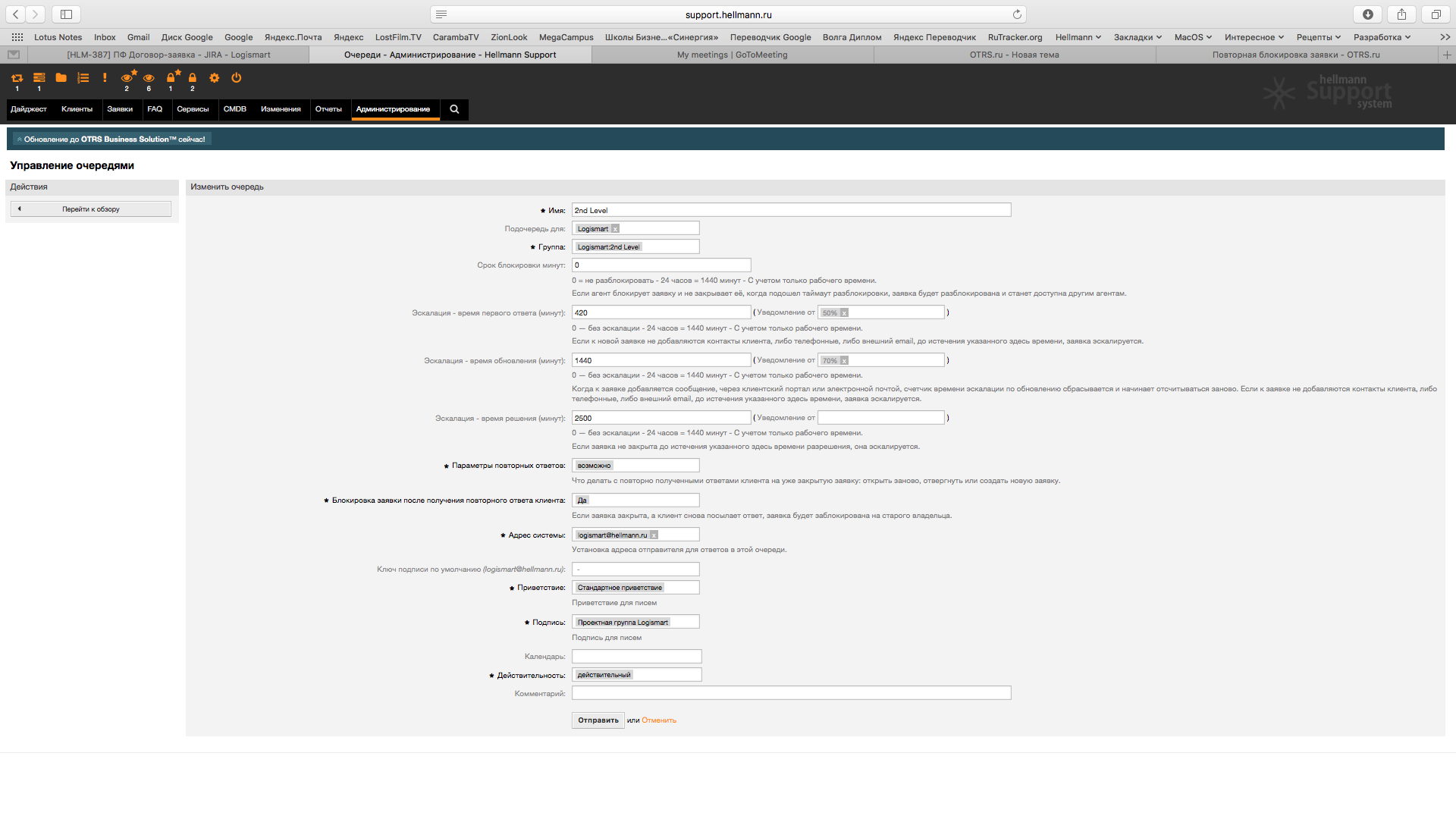Image resolution: width=1456 pixels, height=819 pixels.
Task: Open the Подпись dropdown
Action: (x=635, y=622)
